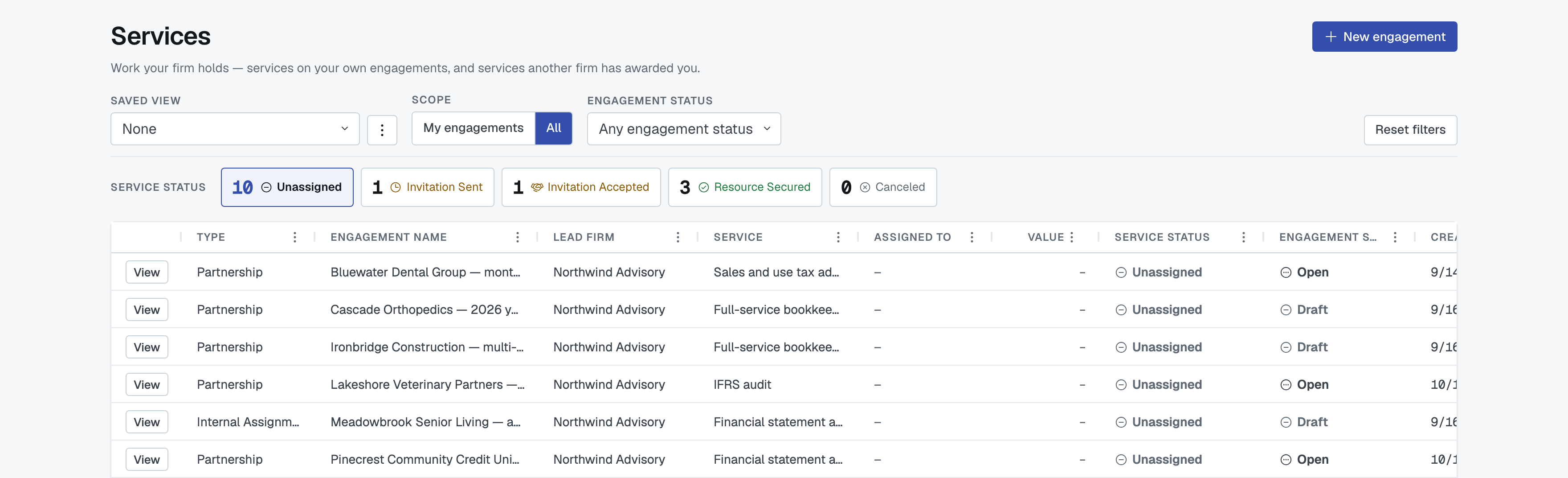The height and width of the screenshot is (478, 1568).
Task: Click Financial statement service in Meadowbrook row
Action: coord(778,422)
